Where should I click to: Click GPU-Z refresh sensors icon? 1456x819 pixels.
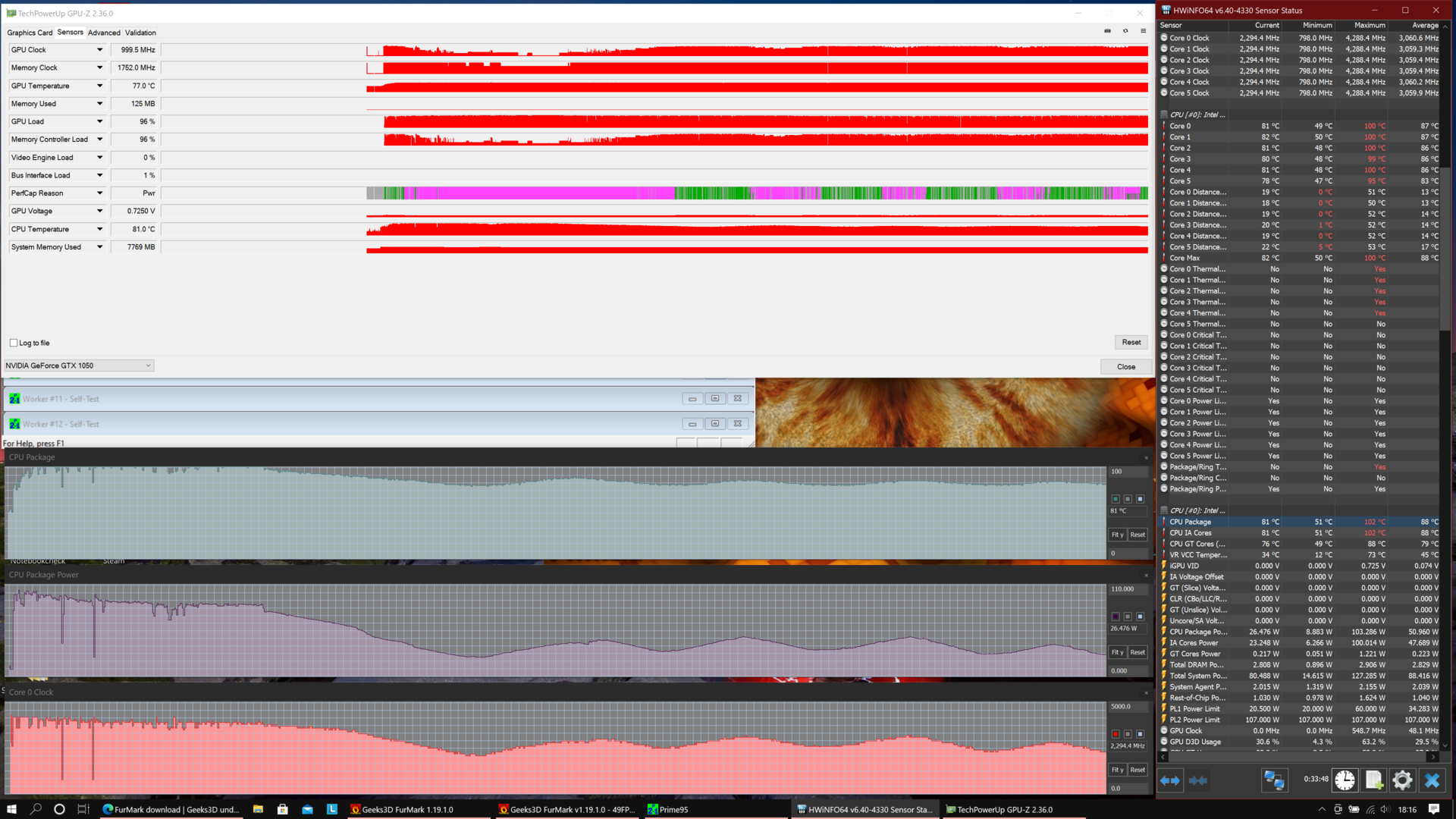pyautogui.click(x=1125, y=31)
